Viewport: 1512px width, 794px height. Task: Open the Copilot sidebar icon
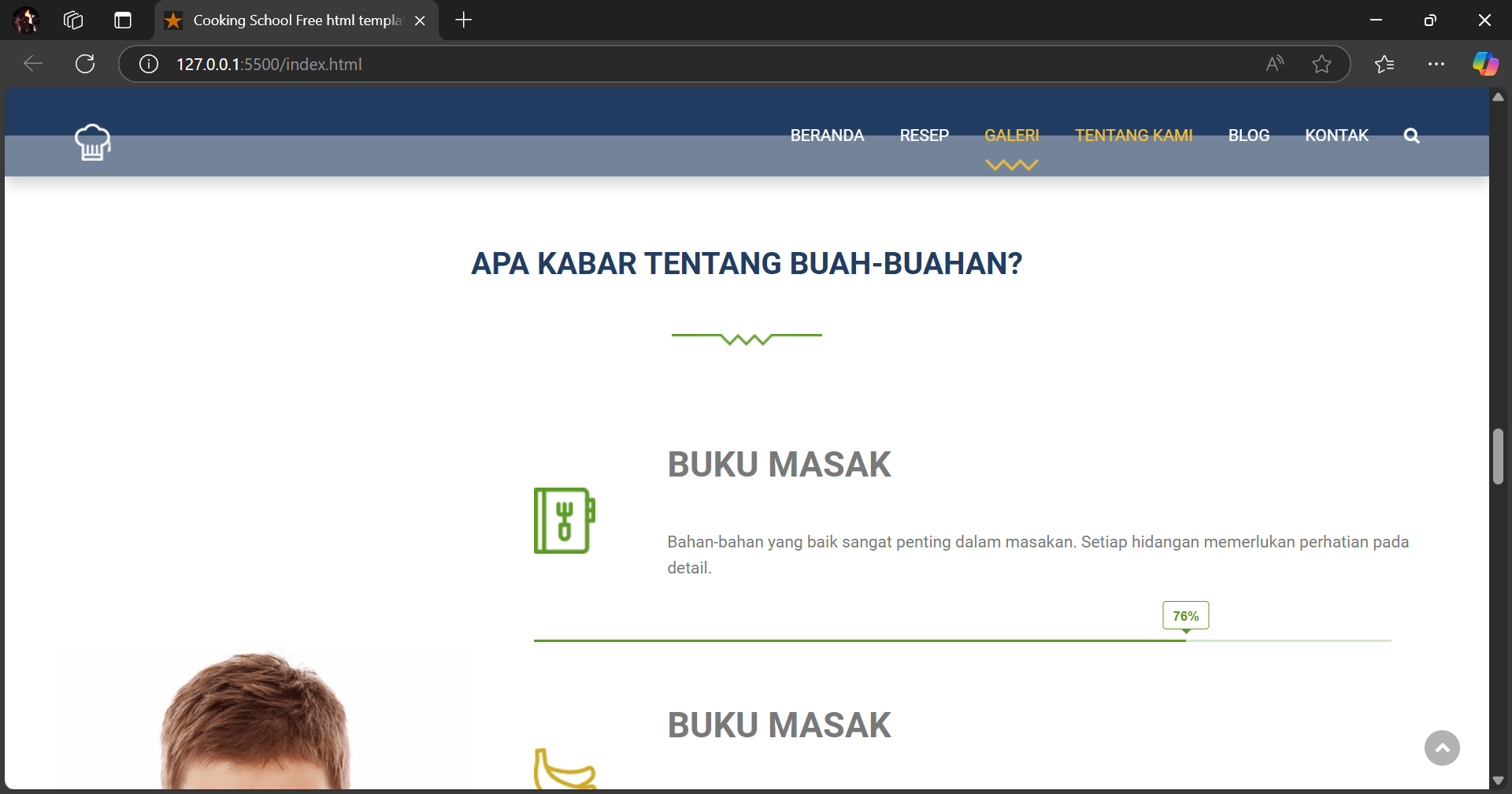[x=1485, y=64]
